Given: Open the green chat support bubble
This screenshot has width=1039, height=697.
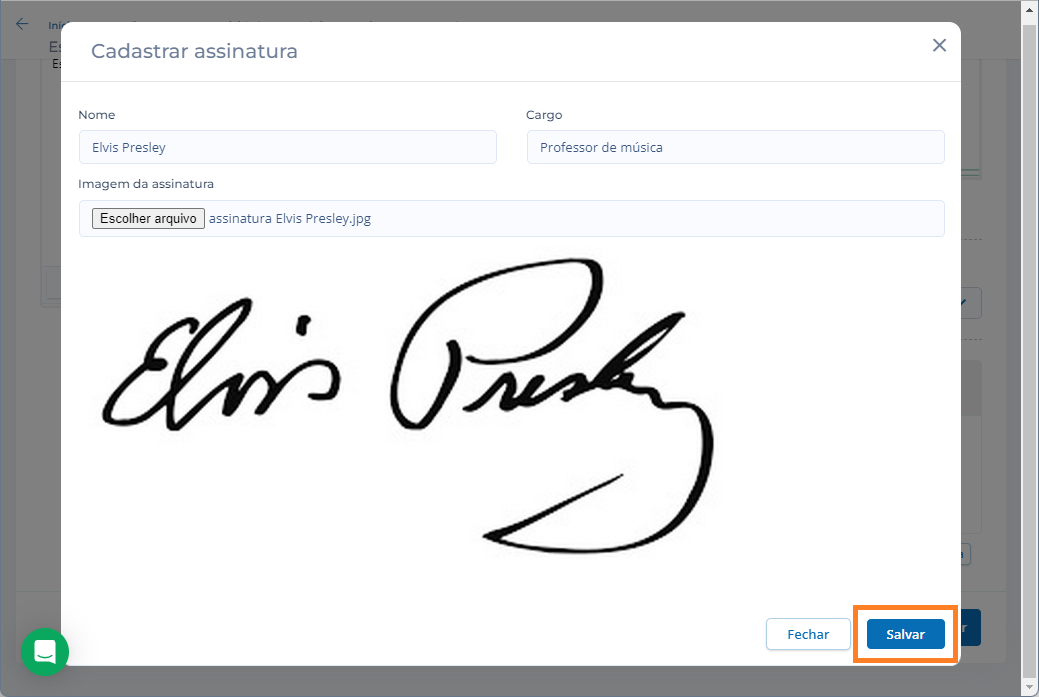Looking at the screenshot, I should point(45,651).
